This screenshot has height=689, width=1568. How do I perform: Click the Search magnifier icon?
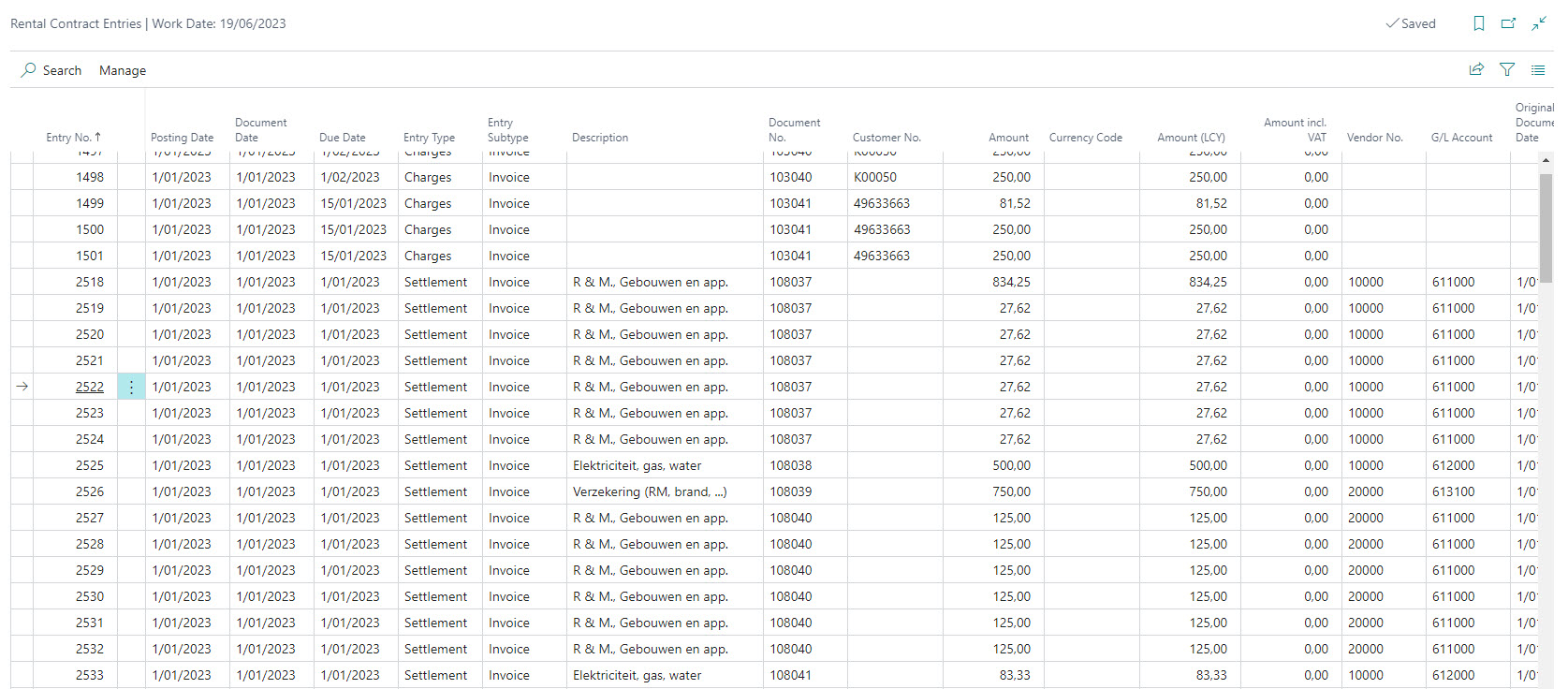pos(29,70)
